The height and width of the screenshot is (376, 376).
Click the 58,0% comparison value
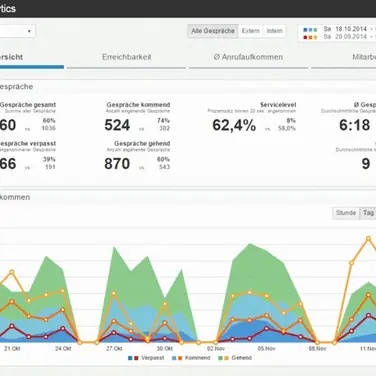pyautogui.click(x=287, y=128)
